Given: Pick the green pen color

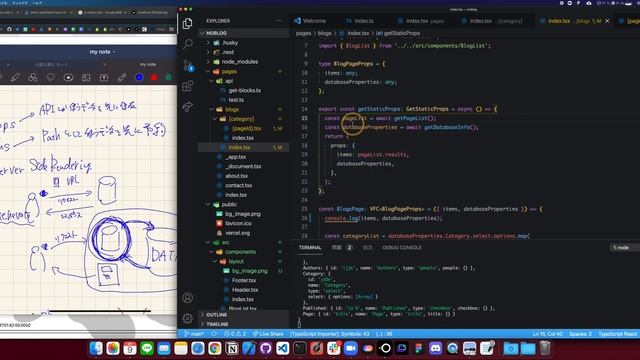Looking at the screenshot, I should pos(168,77).
